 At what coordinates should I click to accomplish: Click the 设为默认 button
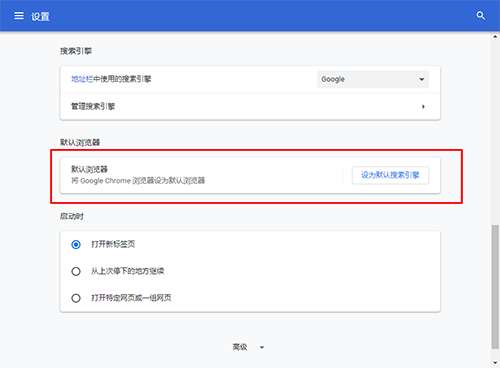(x=390, y=175)
